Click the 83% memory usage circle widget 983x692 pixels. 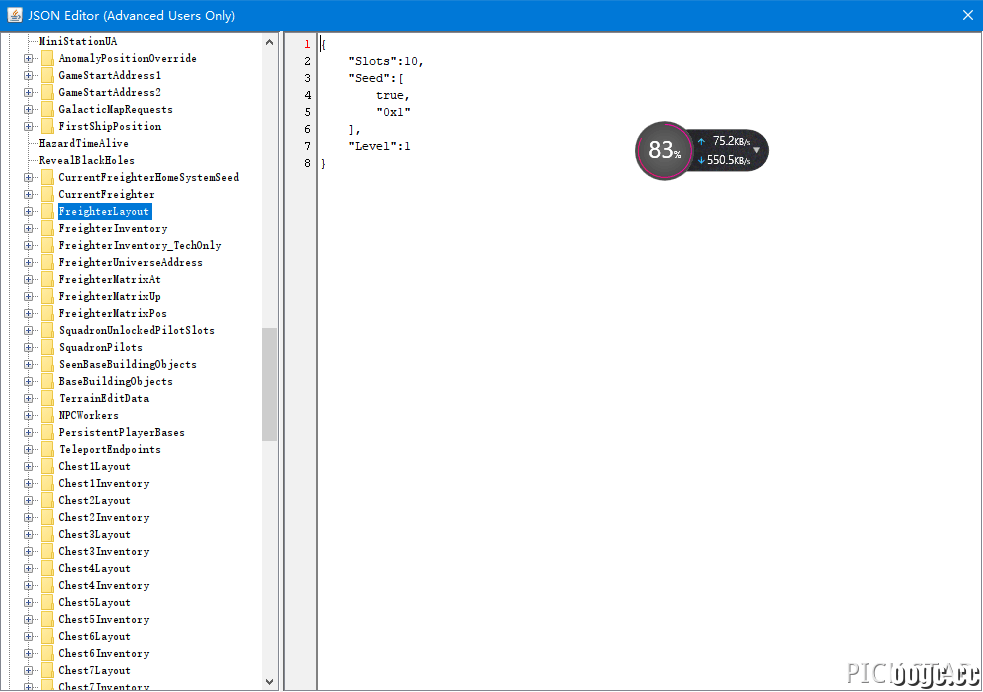click(664, 150)
